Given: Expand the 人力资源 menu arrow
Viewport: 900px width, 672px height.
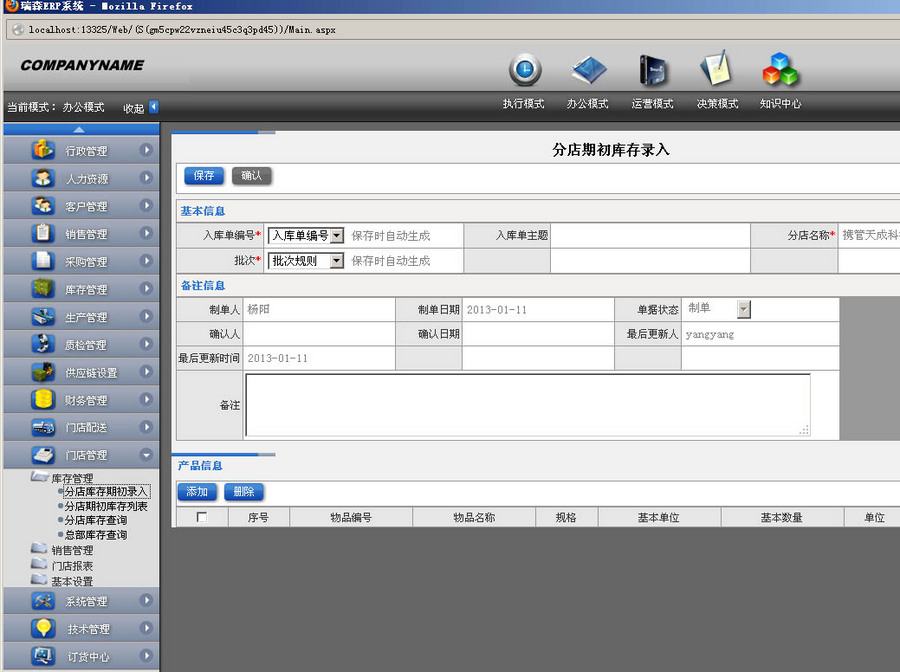Looking at the screenshot, I should pos(146,178).
